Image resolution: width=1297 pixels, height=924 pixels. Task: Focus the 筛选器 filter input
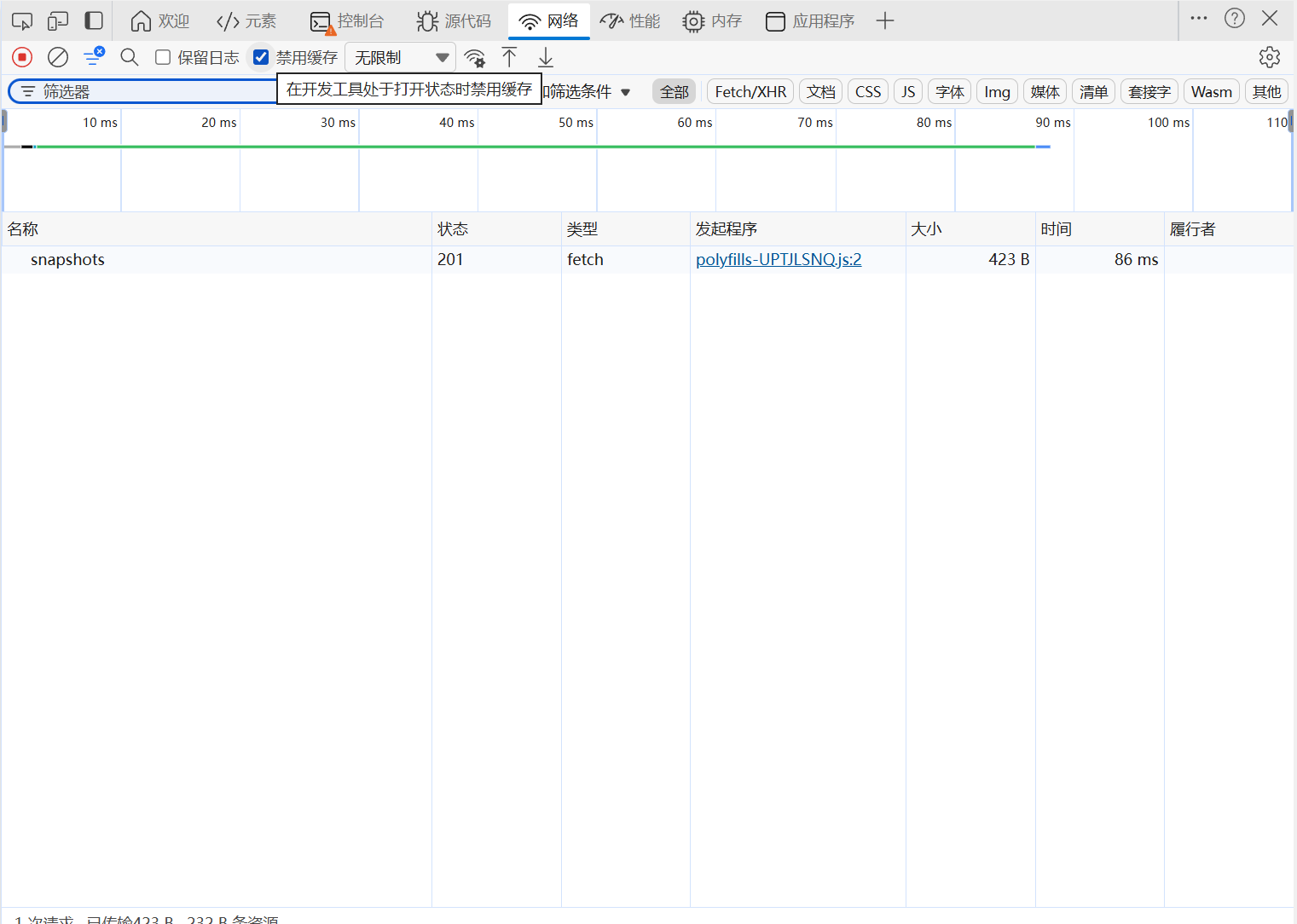(x=143, y=91)
